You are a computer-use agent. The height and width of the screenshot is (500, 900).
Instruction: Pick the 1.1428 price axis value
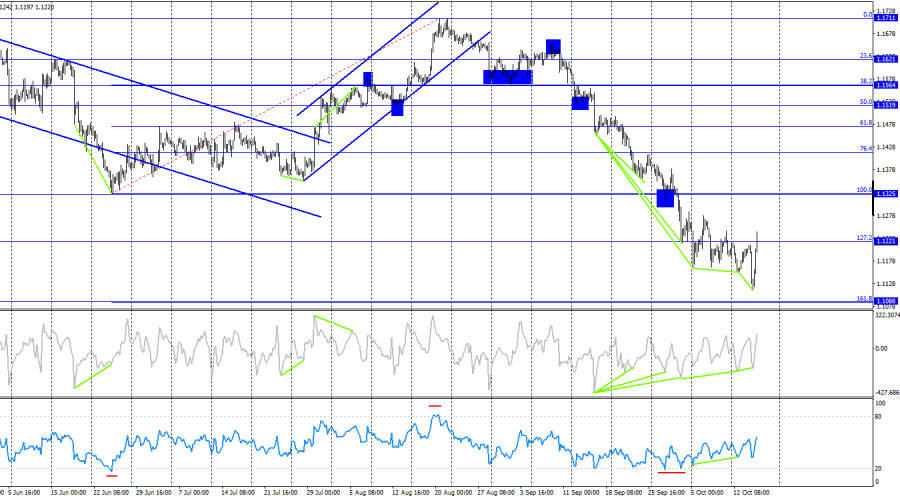(x=886, y=148)
